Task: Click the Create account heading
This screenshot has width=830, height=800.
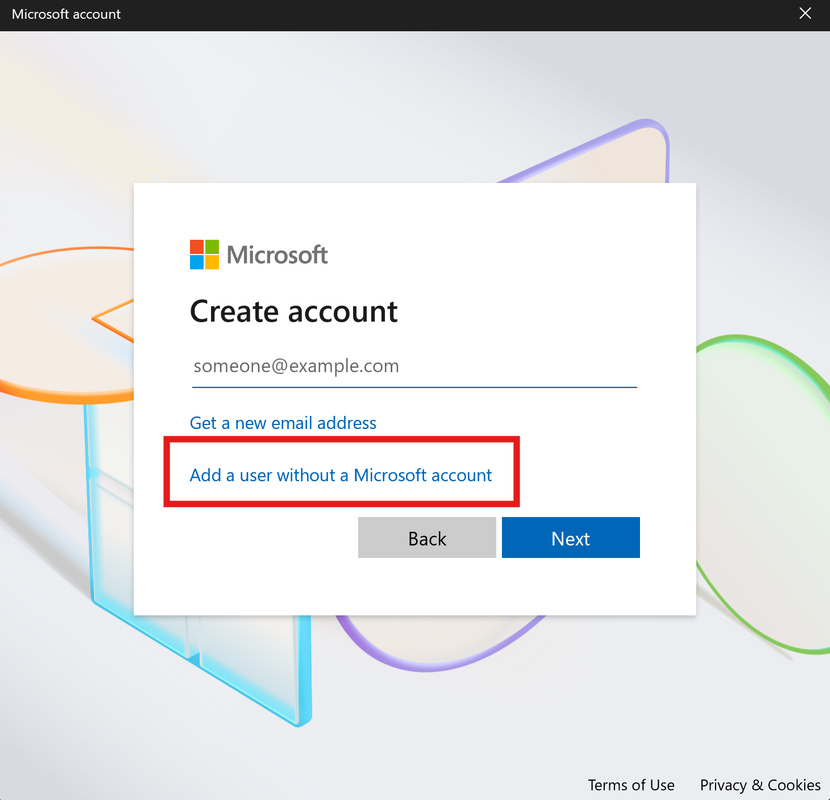Action: click(293, 311)
